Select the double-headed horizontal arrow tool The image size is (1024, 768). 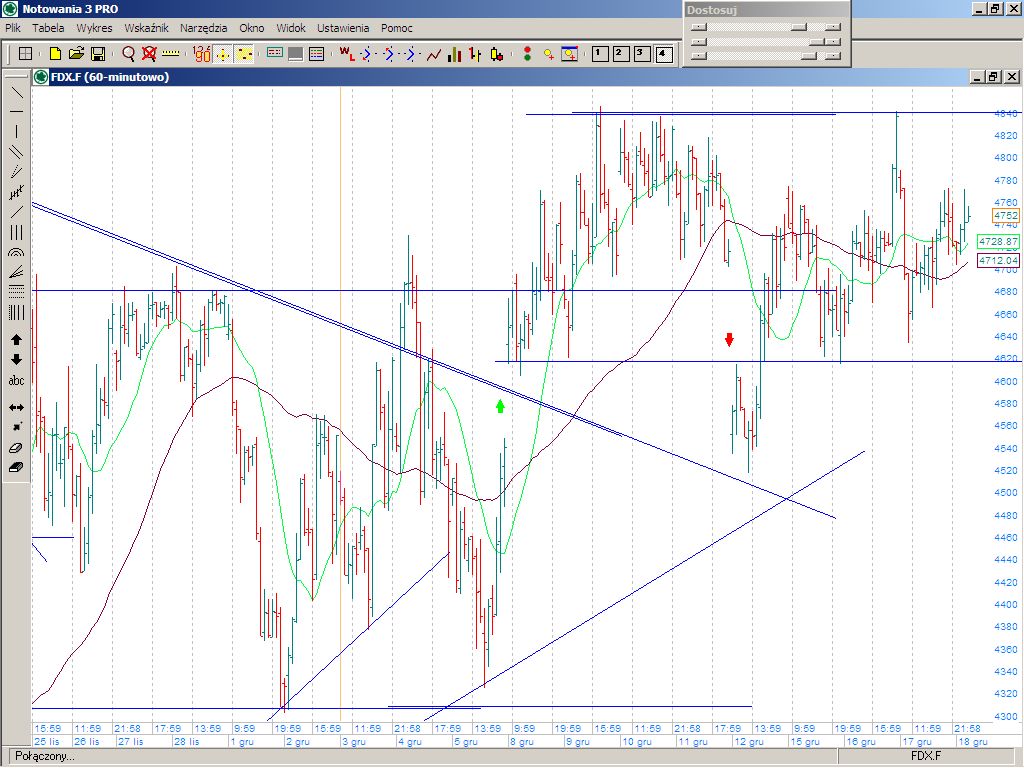(16, 408)
